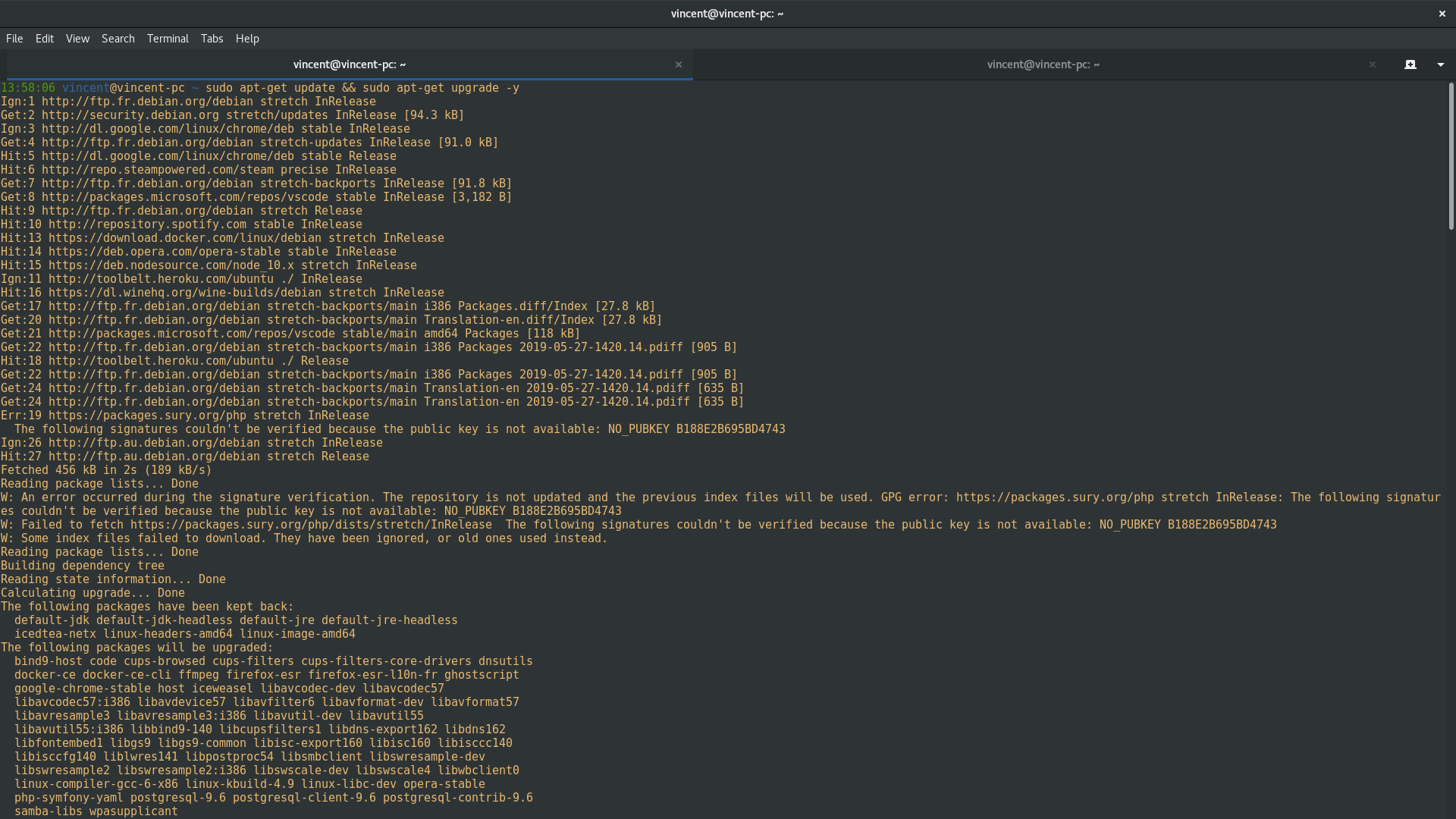Open the Edit menu
The image size is (1456, 819).
point(45,39)
